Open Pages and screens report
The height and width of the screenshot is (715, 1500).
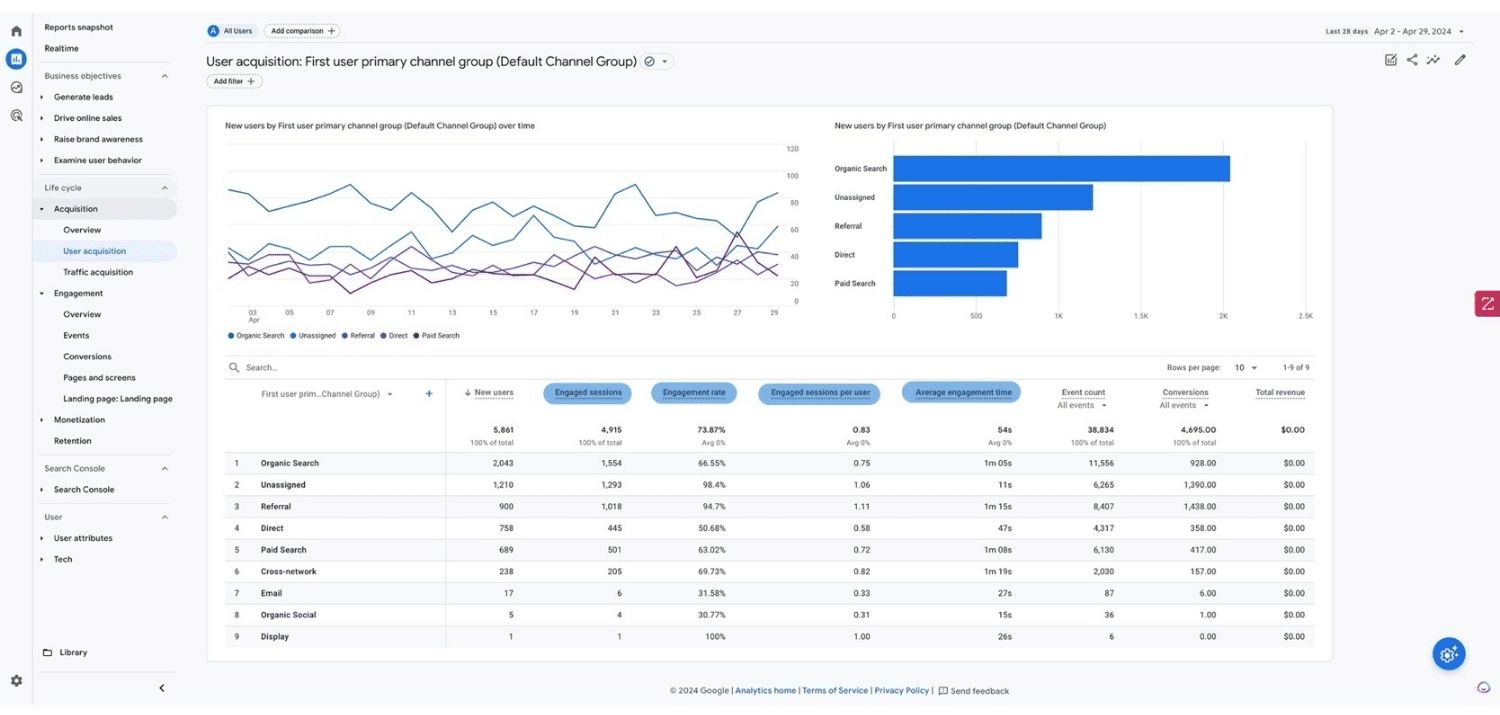click(99, 378)
